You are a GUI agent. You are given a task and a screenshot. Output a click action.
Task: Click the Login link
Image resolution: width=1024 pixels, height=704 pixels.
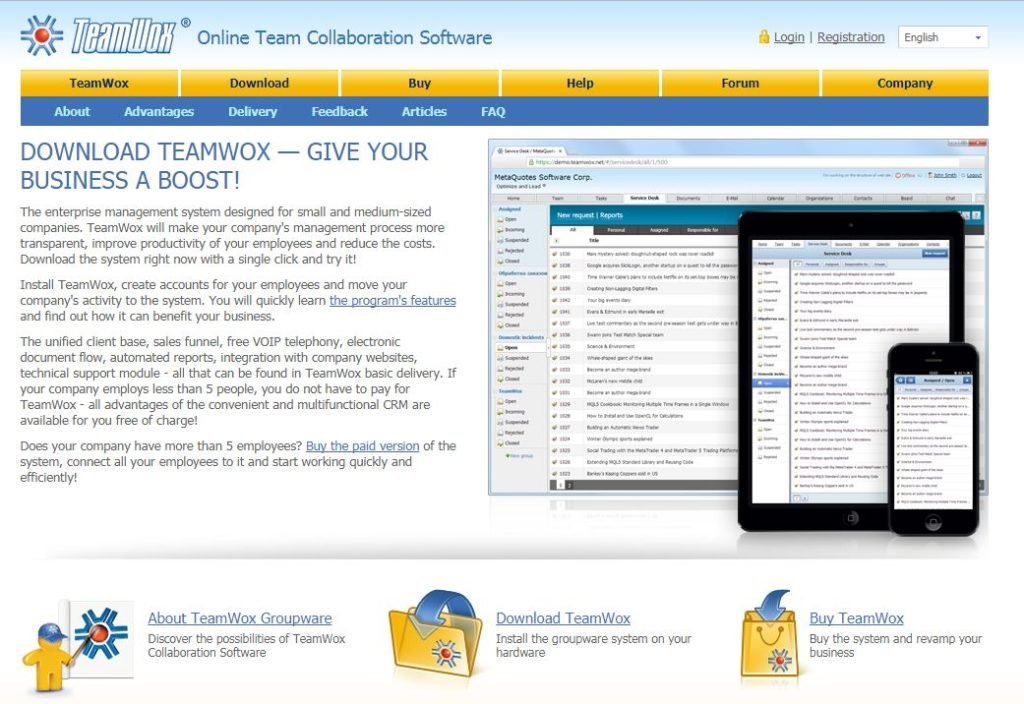tap(789, 37)
